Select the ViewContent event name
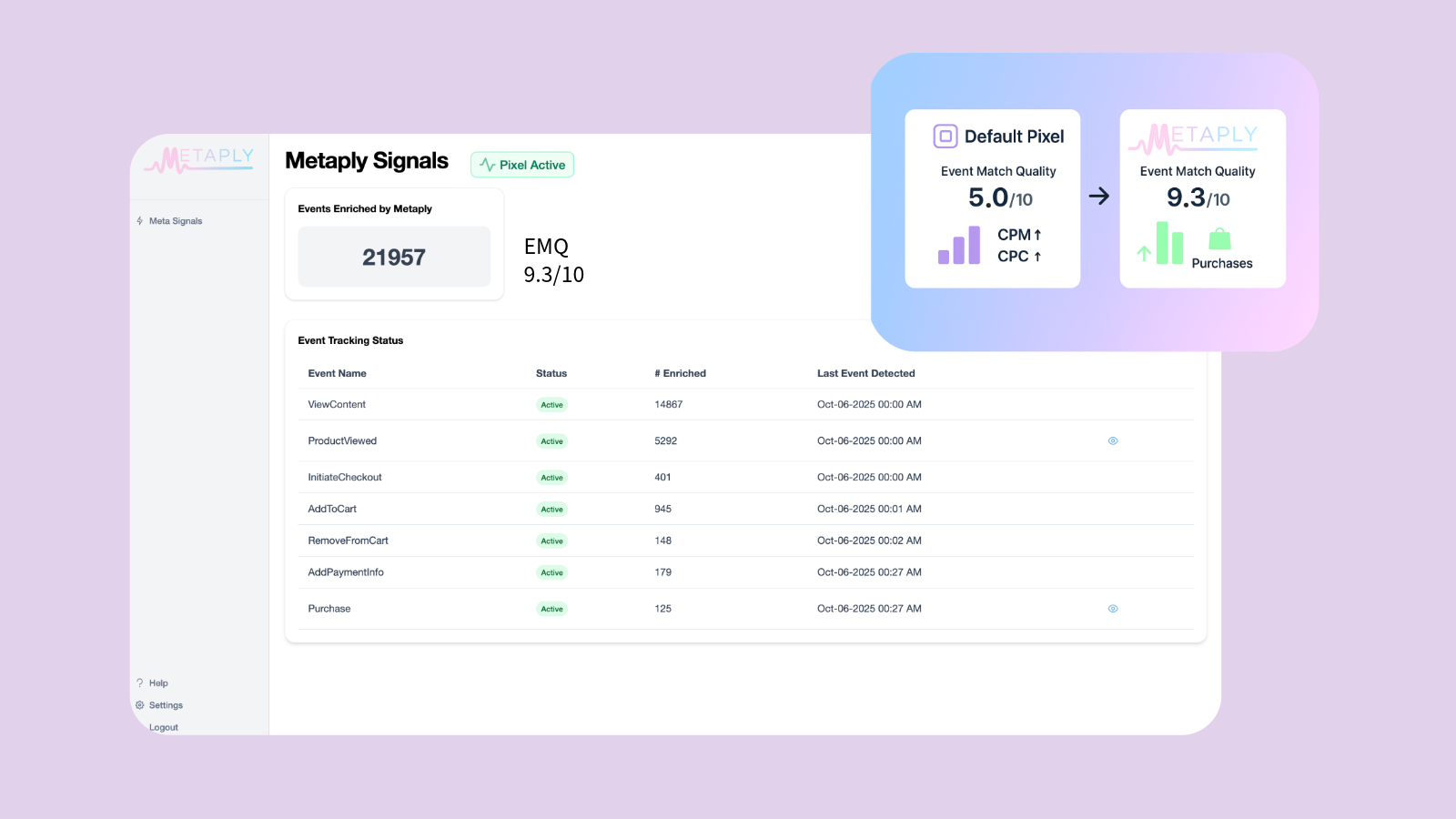This screenshot has height=819, width=1456. [x=337, y=405]
